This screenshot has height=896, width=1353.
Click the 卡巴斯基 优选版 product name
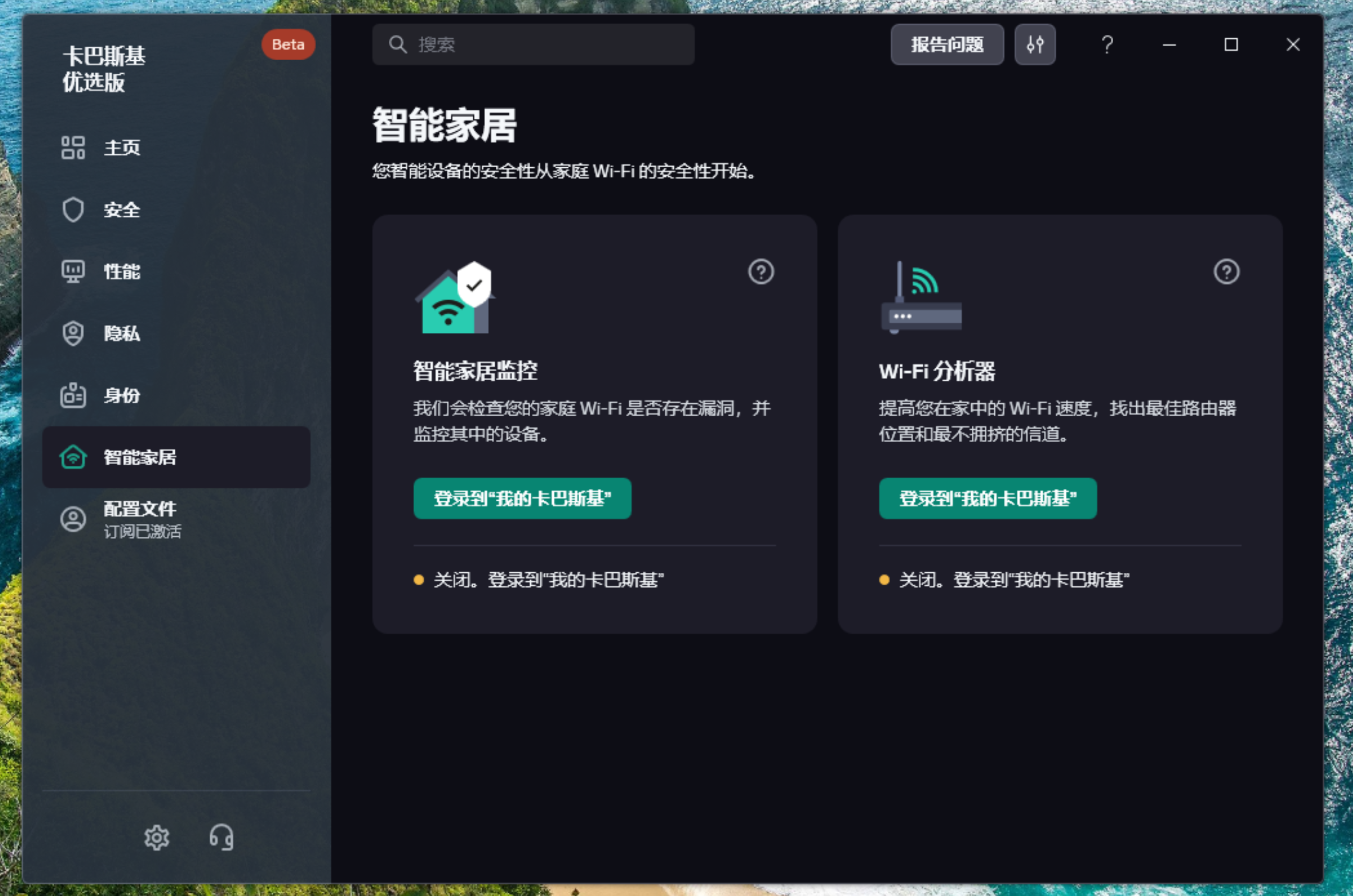(x=104, y=69)
